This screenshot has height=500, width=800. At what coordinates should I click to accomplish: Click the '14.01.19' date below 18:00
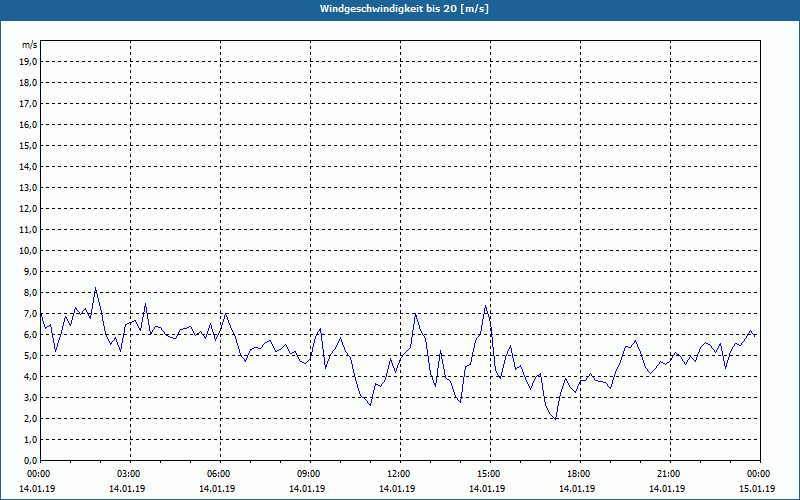coord(577,489)
